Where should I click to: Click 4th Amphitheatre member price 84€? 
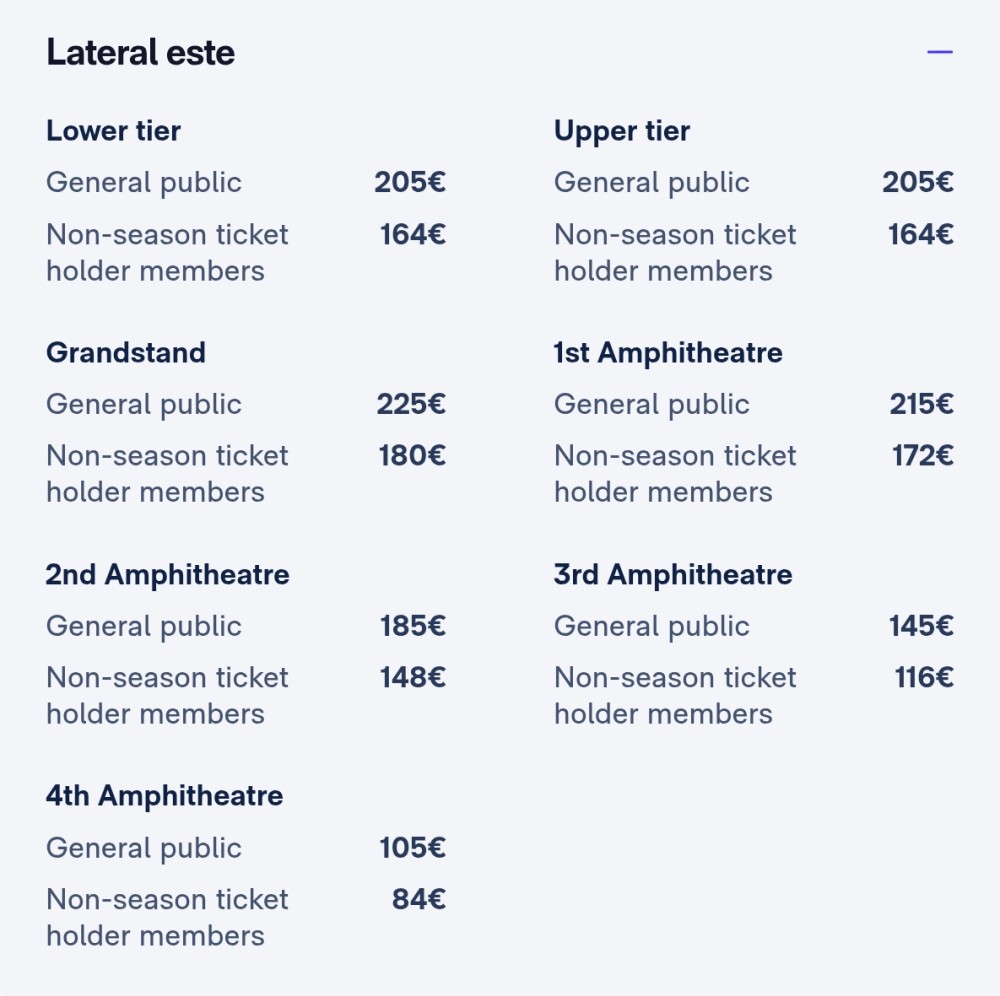[419, 900]
